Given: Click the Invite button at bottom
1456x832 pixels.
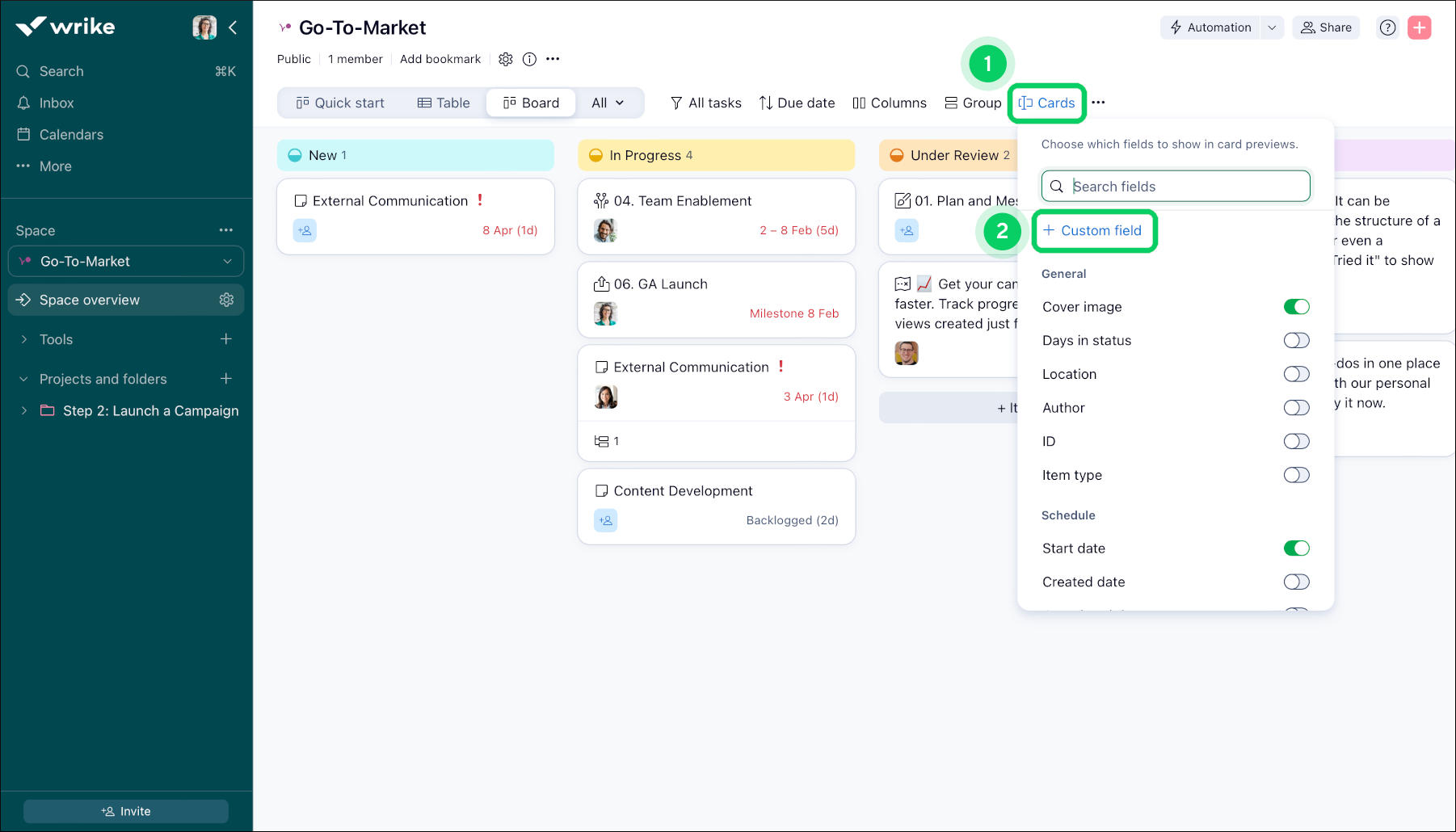Looking at the screenshot, I should [x=126, y=811].
